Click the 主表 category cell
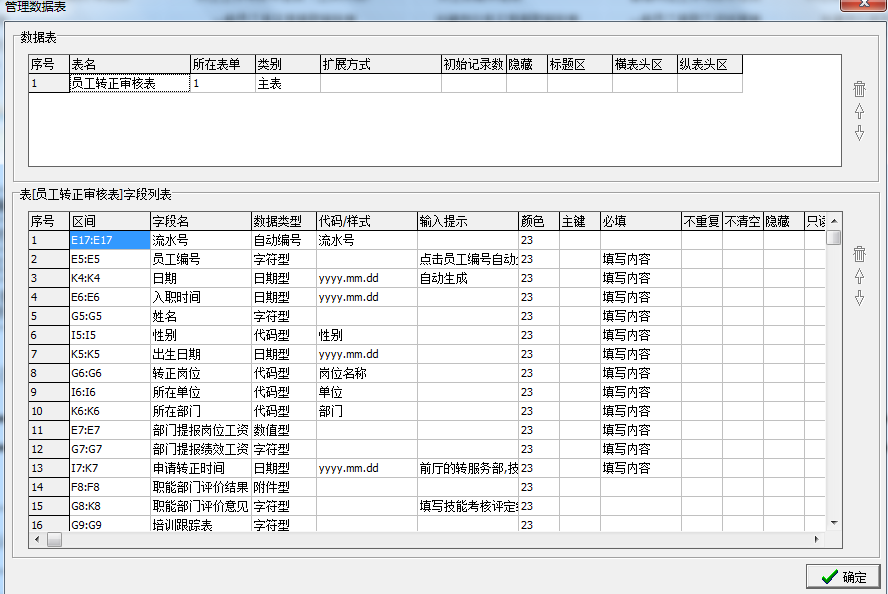 288,83
